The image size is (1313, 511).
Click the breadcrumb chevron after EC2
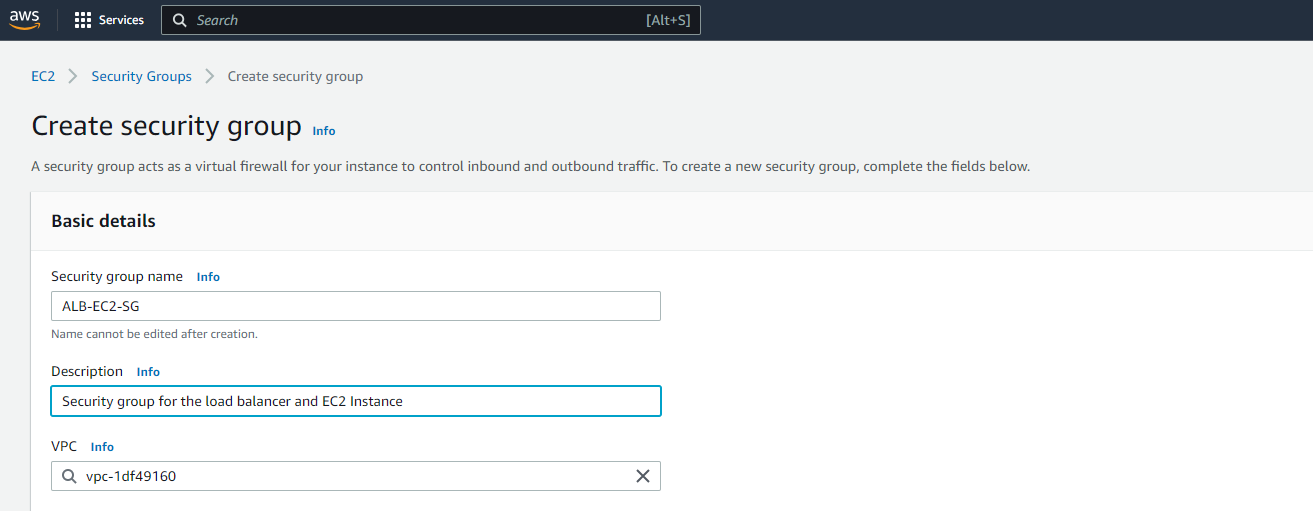point(73,76)
